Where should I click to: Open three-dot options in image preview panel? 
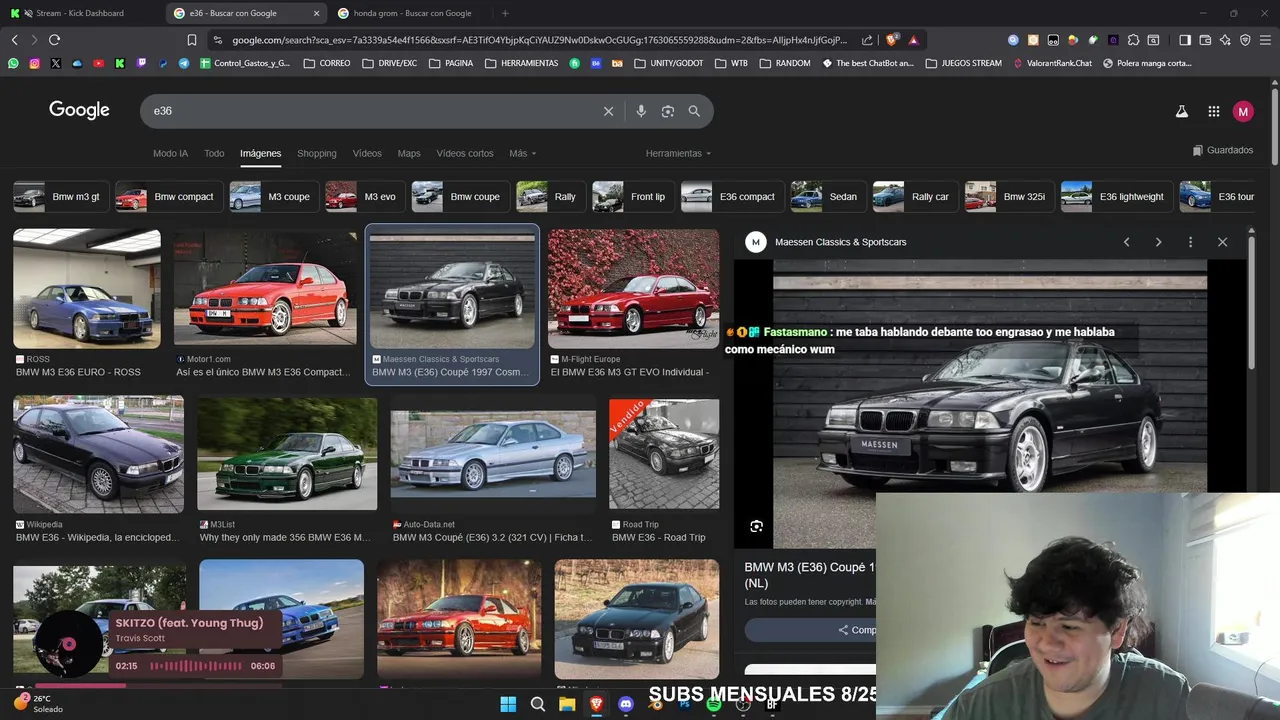click(1190, 242)
